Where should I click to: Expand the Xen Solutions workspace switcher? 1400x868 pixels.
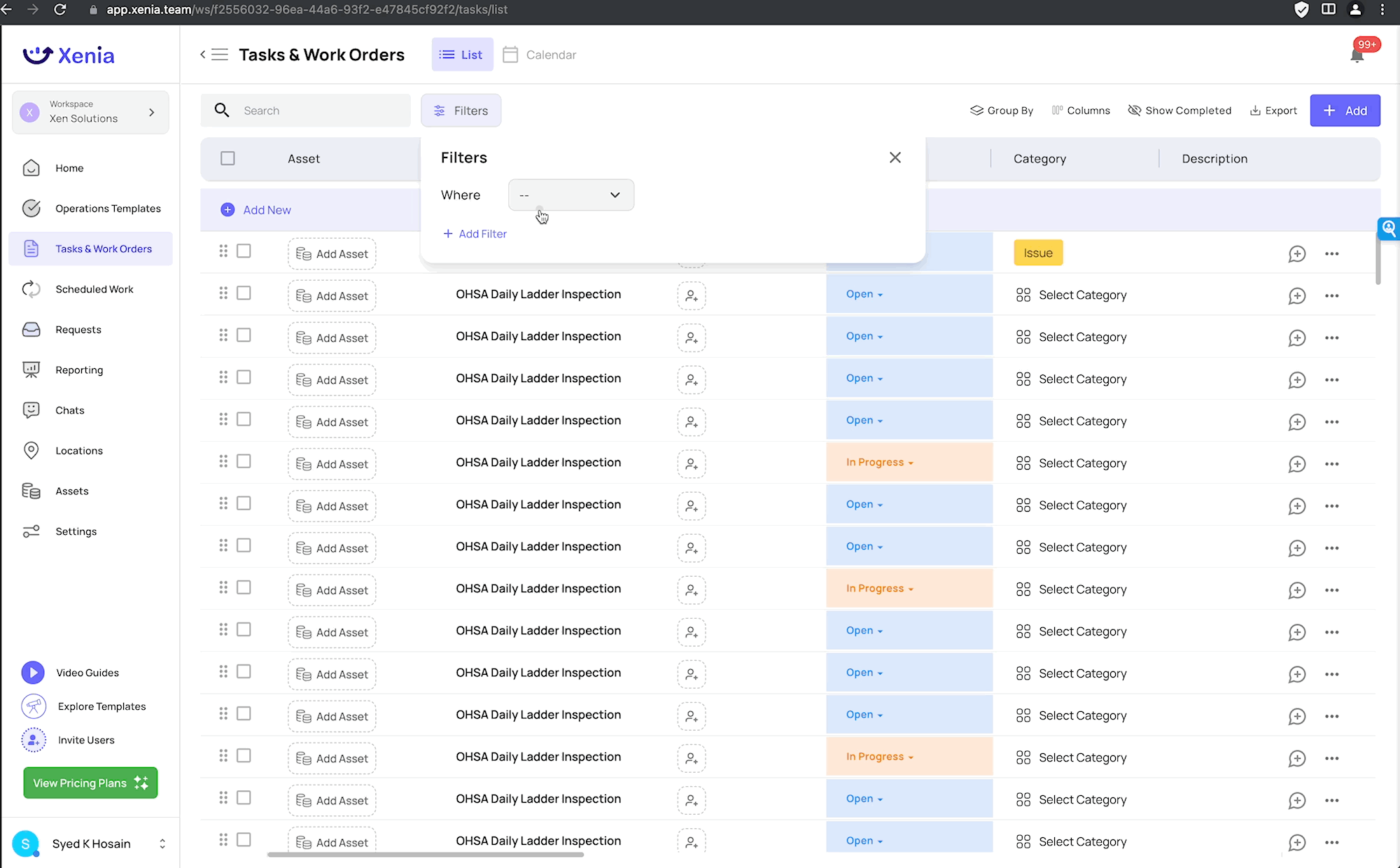(x=90, y=112)
